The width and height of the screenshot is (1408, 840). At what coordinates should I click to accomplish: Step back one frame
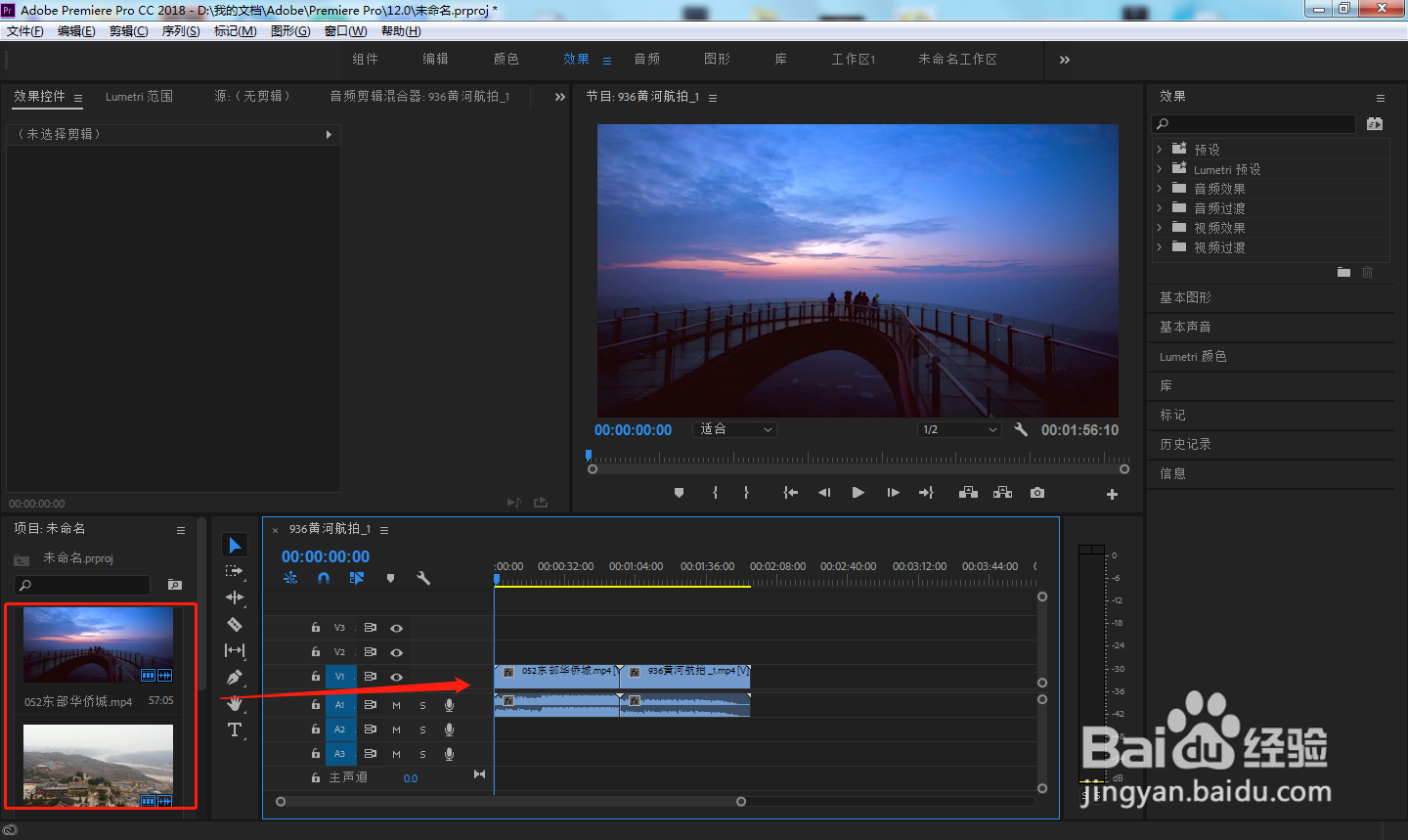pos(824,493)
